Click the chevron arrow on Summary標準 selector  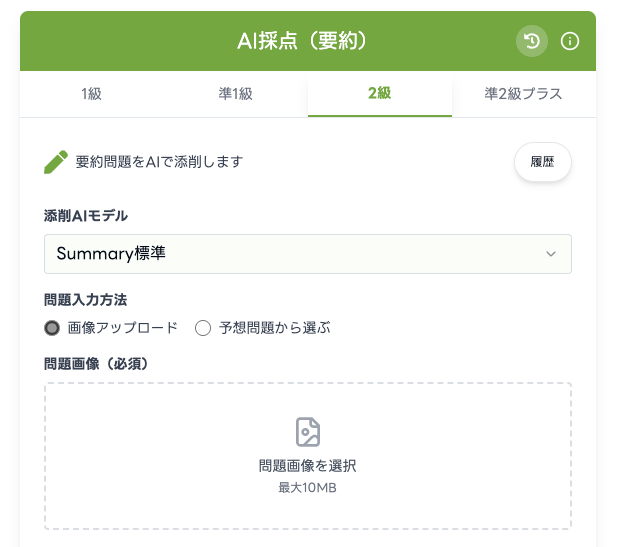(x=550, y=254)
